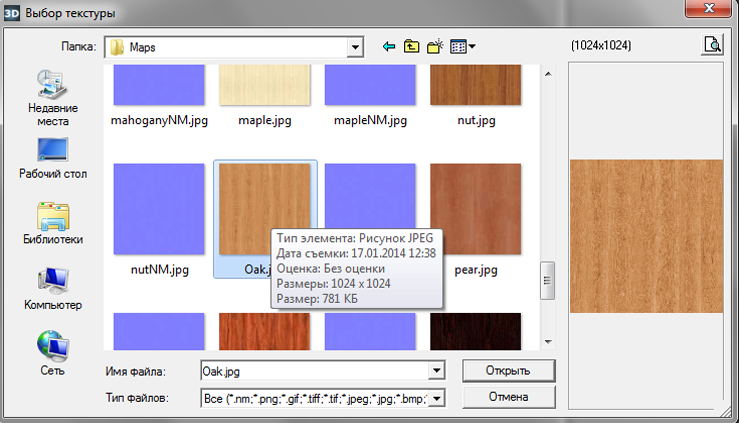Image resolution: width=739 pixels, height=423 pixels.
Task: Select the mahoganyNM.jpg thumbnail
Action: coord(159,85)
